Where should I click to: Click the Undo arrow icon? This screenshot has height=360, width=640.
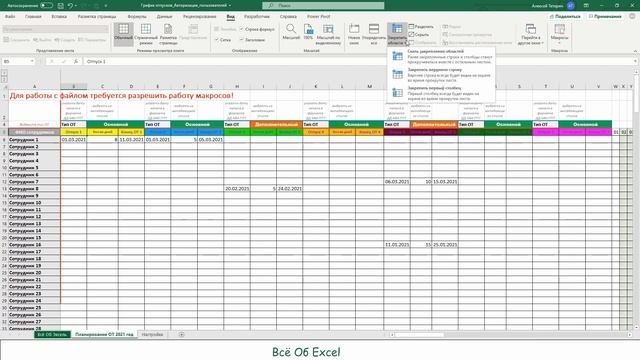click(x=70, y=6)
